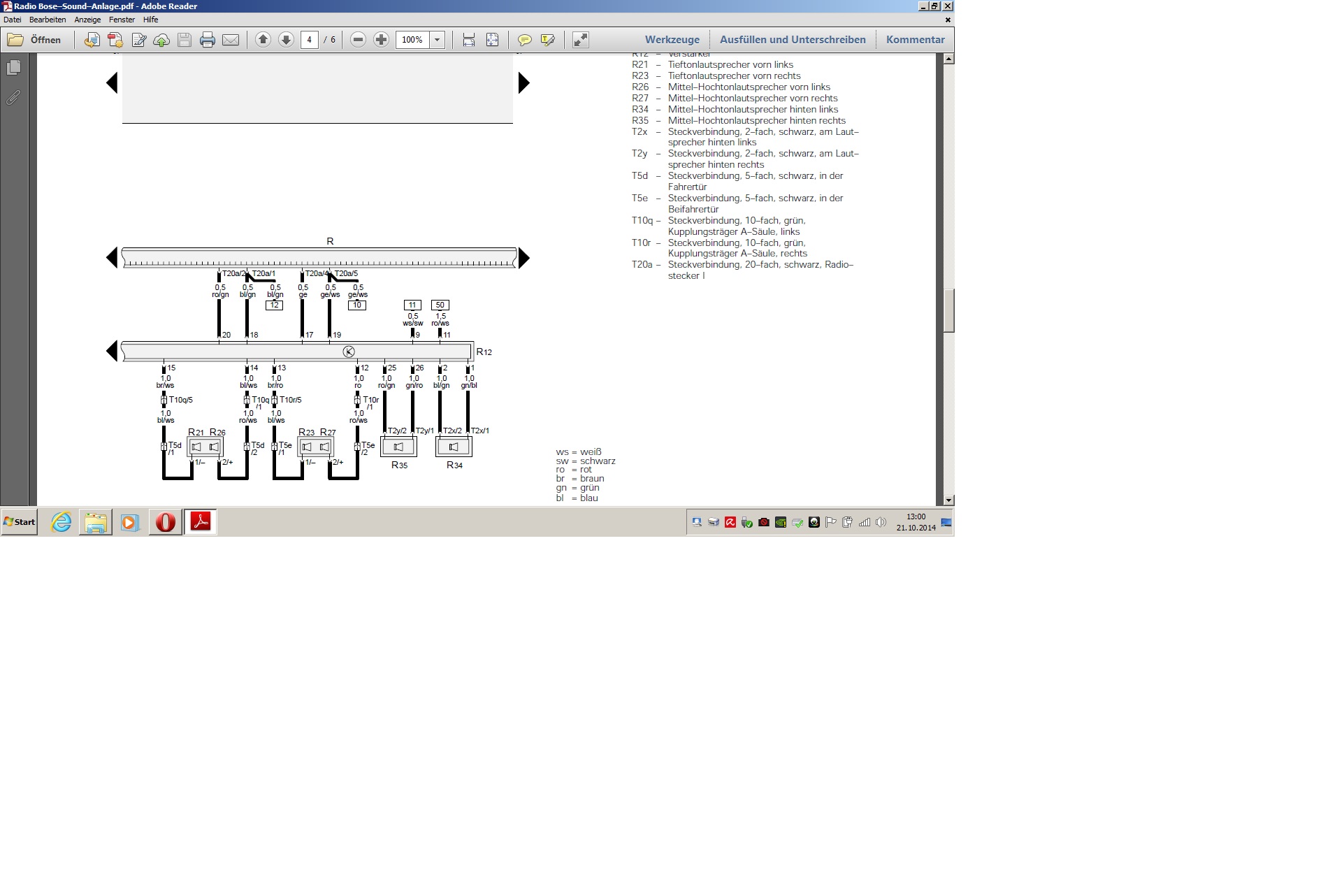This screenshot has height=896, width=1344.
Task: Open the Anzeige menu
Action: click(x=87, y=20)
